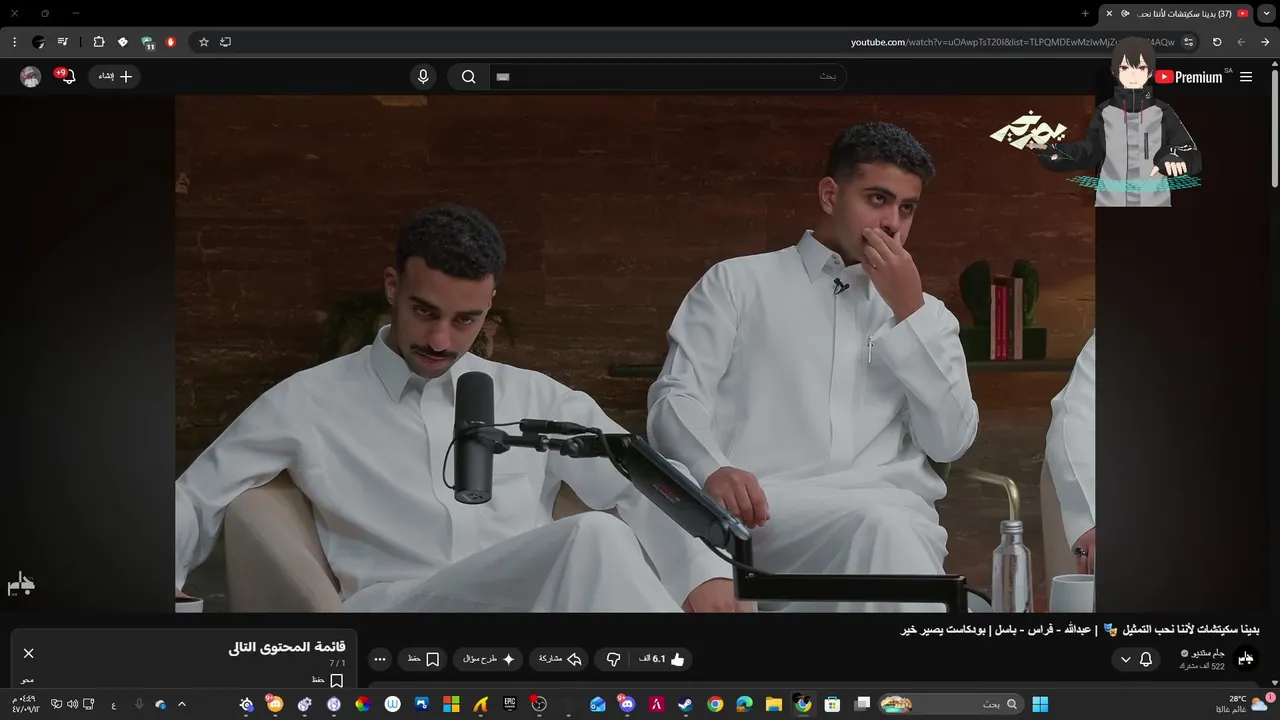Save the video (حفظ) below player
This screenshot has width=1280, height=720.
[424, 659]
